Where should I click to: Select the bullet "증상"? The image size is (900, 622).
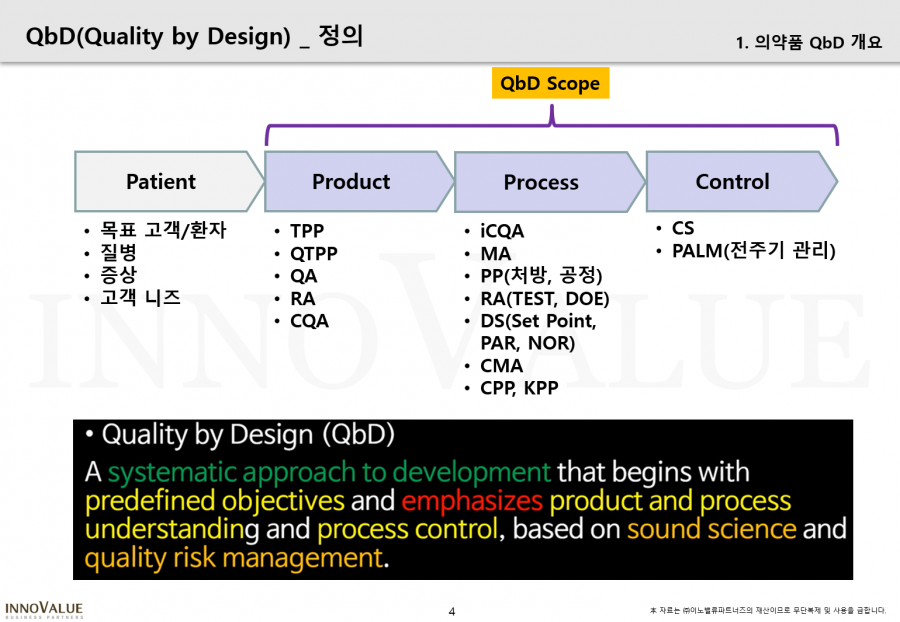pos(118,275)
